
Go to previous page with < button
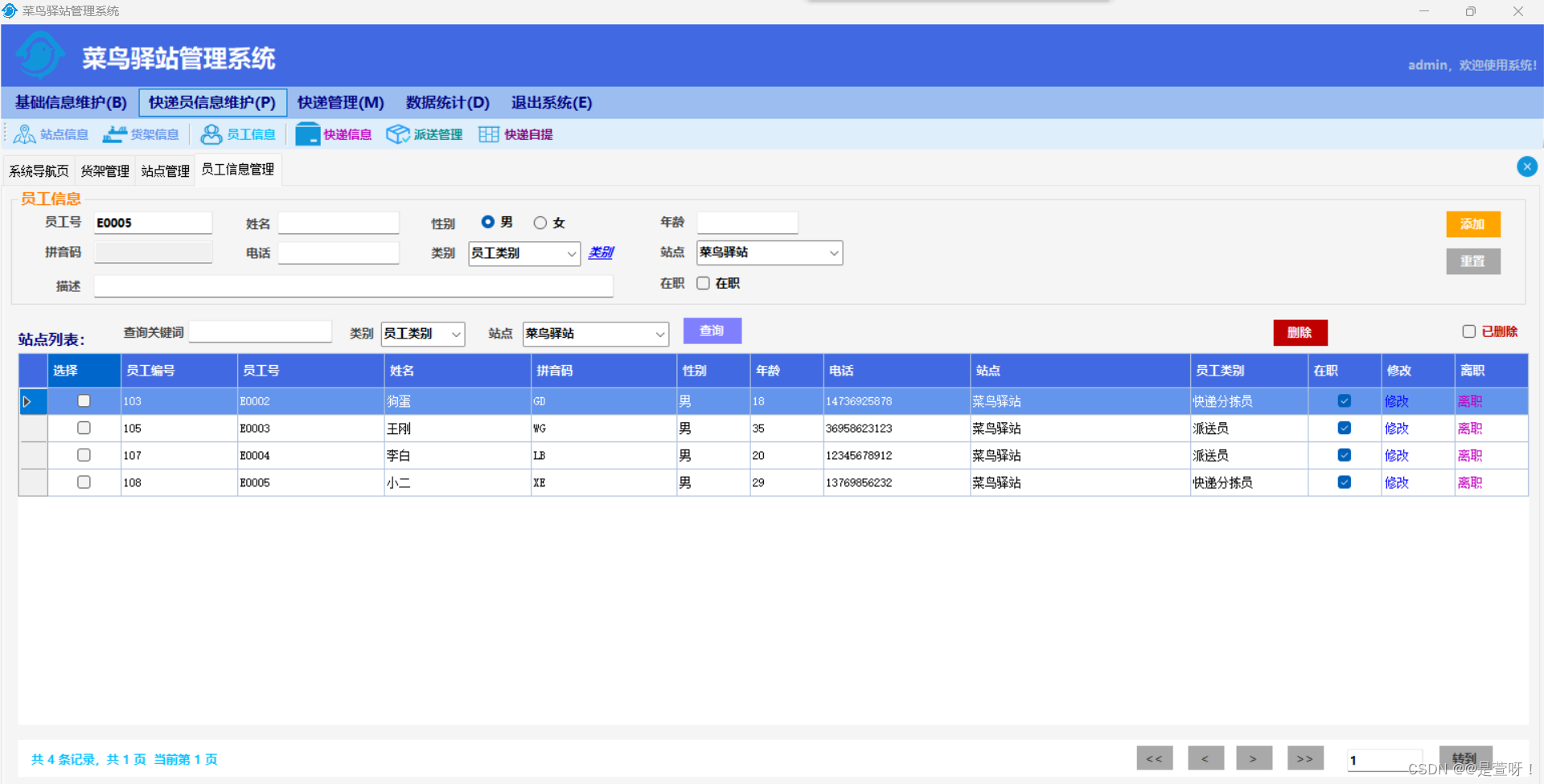(1205, 758)
